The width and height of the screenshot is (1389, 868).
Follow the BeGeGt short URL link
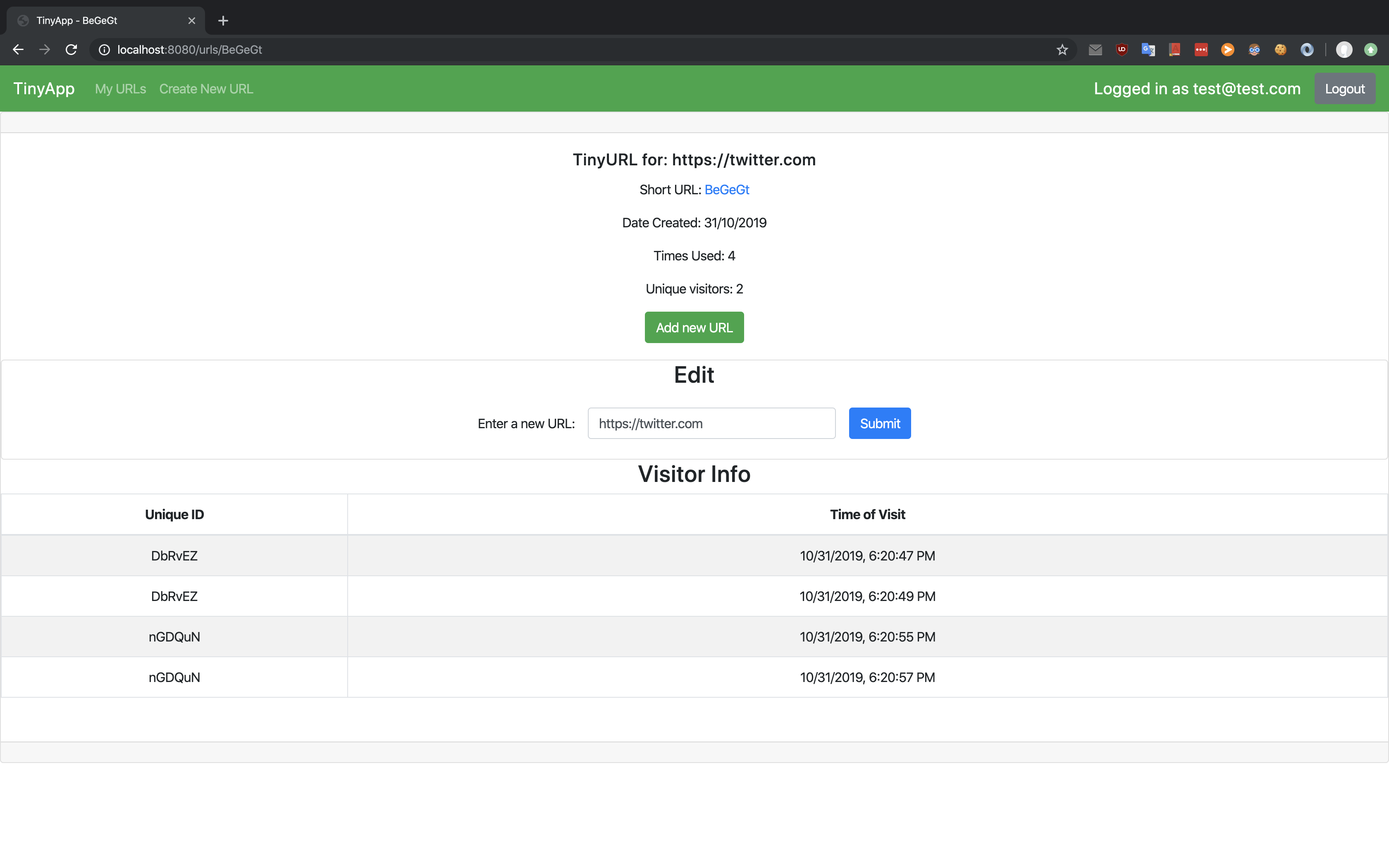point(727,189)
